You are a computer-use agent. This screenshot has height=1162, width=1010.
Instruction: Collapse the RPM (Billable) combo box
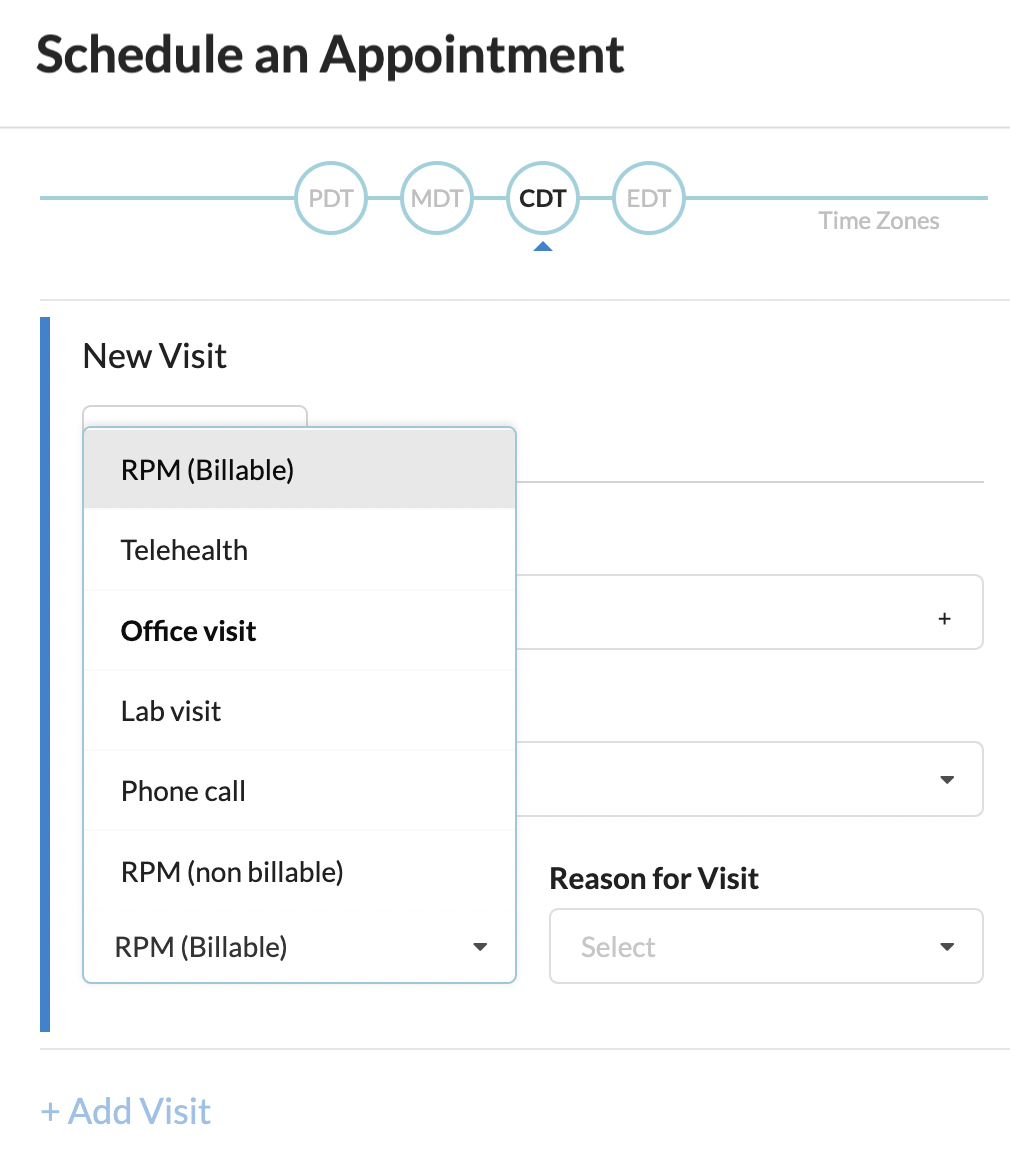click(480, 946)
